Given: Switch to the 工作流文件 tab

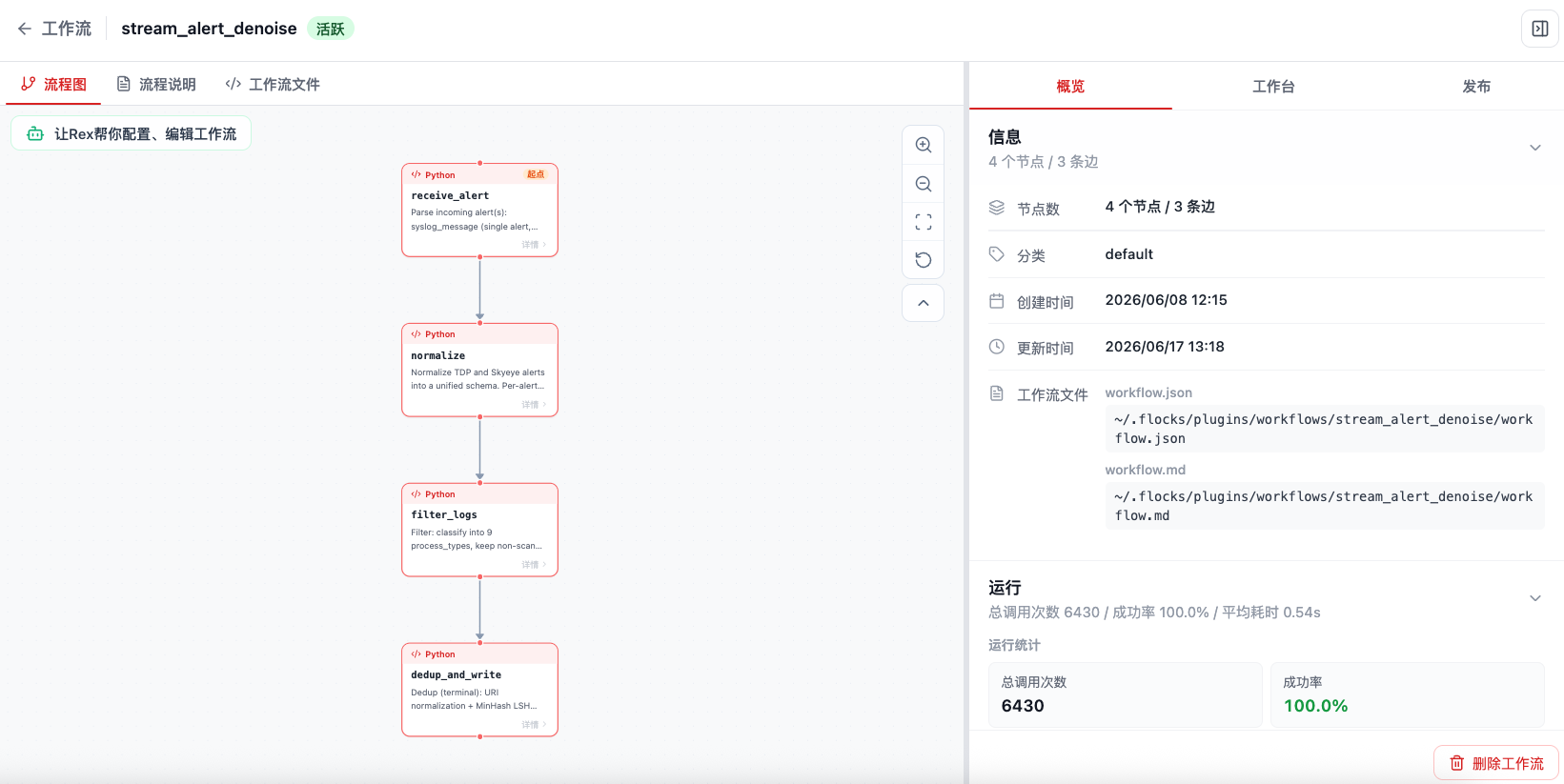Looking at the screenshot, I should pyautogui.click(x=273, y=84).
